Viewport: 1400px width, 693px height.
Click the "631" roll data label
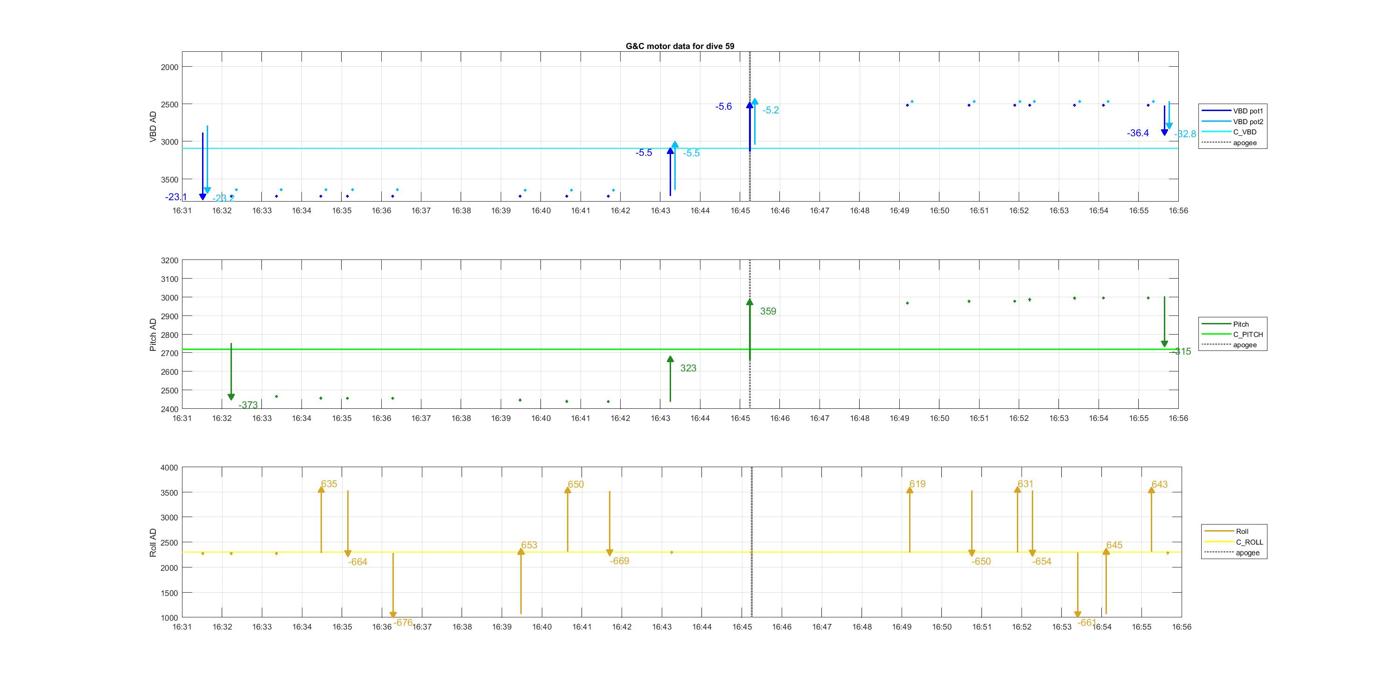pos(1025,484)
